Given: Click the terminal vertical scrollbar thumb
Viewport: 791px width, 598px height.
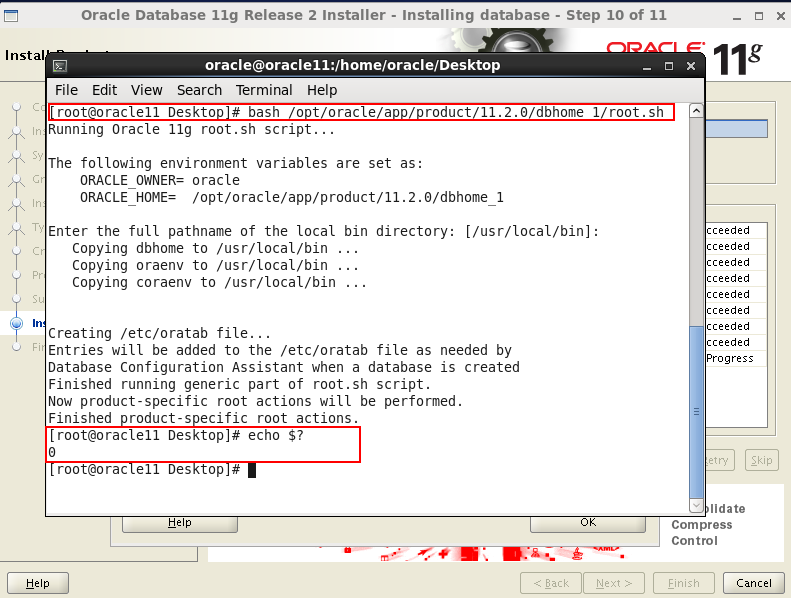Looking at the screenshot, I should click(696, 411).
